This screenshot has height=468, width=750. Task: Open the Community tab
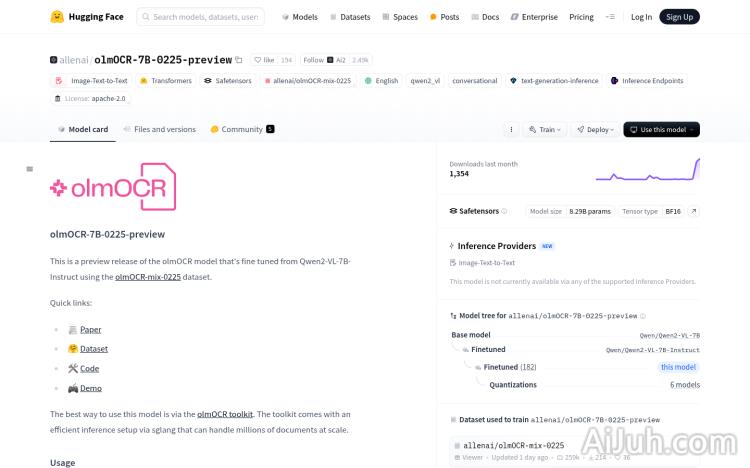(241, 129)
